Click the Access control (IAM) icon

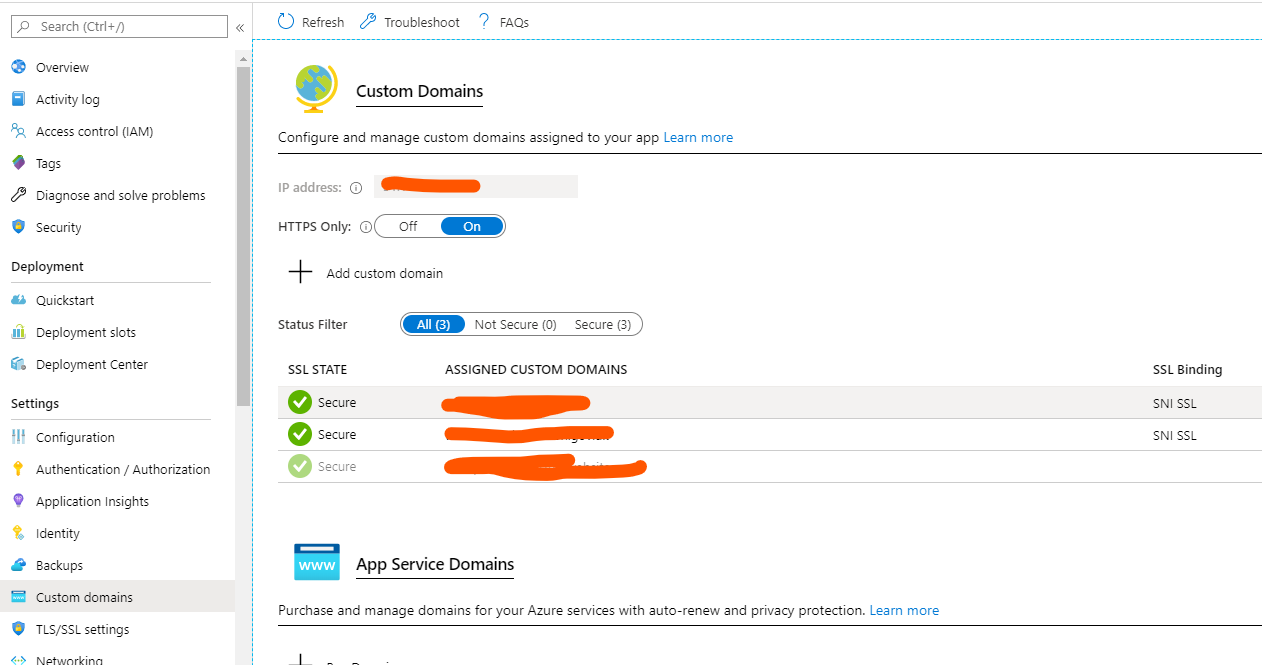[18, 131]
